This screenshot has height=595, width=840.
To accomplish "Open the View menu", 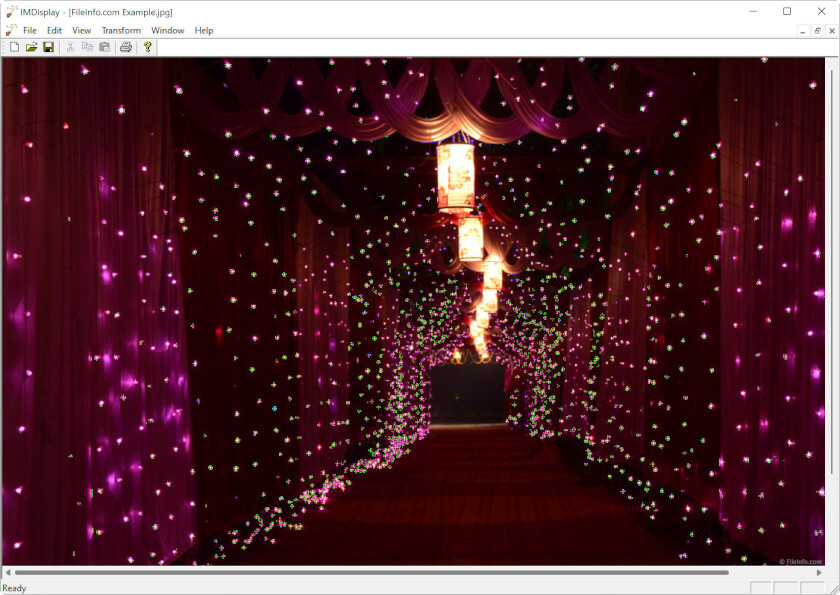I will pyautogui.click(x=81, y=30).
